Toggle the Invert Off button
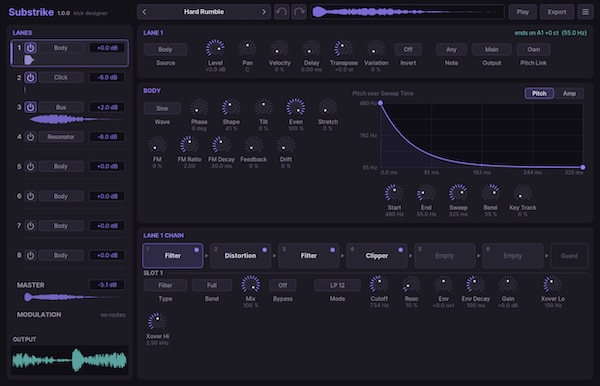 pyautogui.click(x=408, y=49)
